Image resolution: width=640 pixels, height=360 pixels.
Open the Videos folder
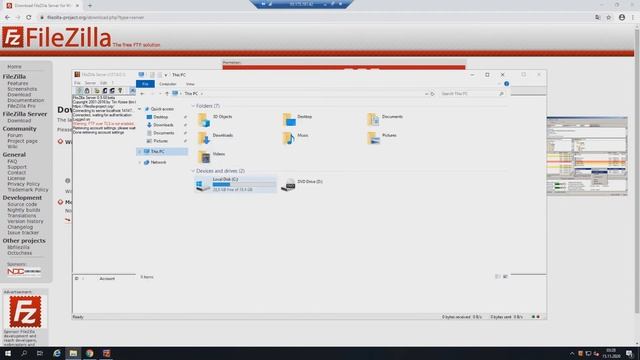pos(211,157)
